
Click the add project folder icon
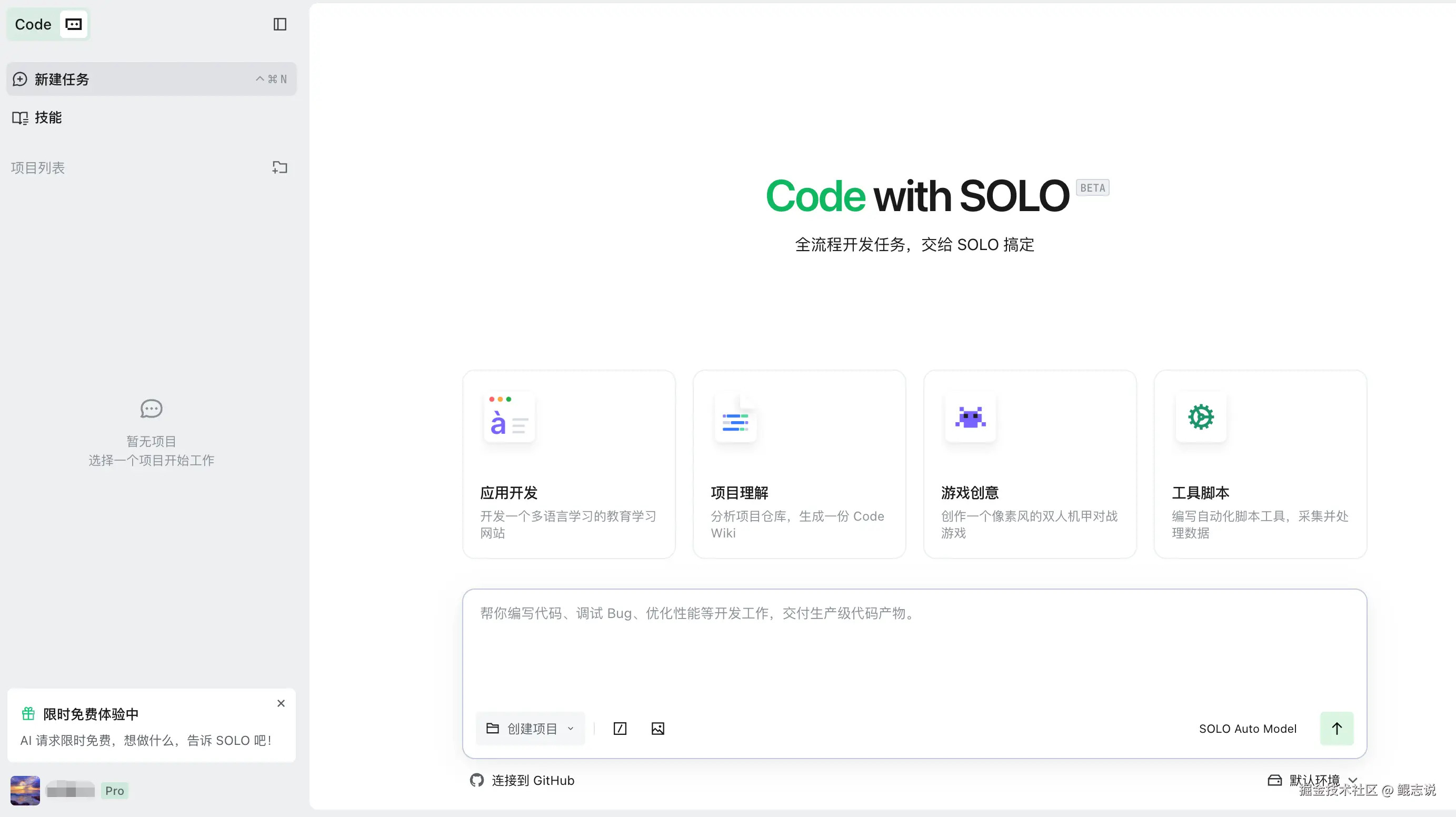(280, 167)
